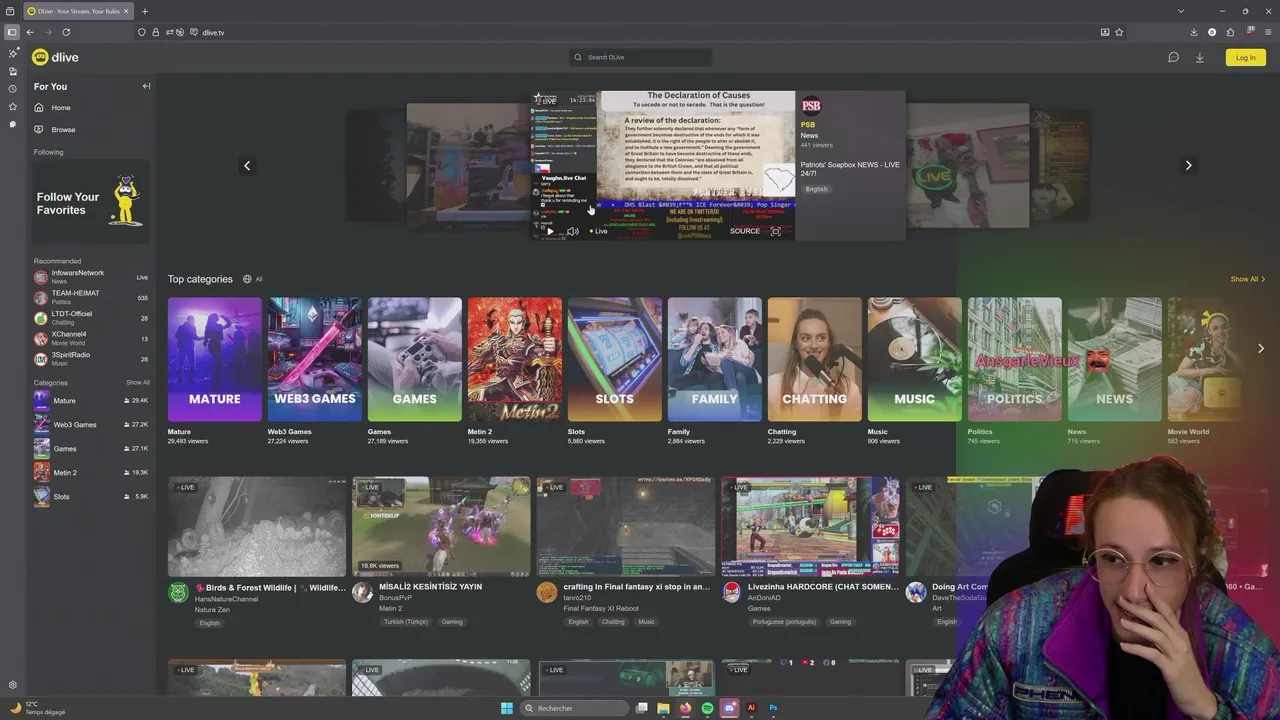Open InfowarsNetwork in the Recommended list
This screenshot has height=720, width=1280.
click(91, 277)
